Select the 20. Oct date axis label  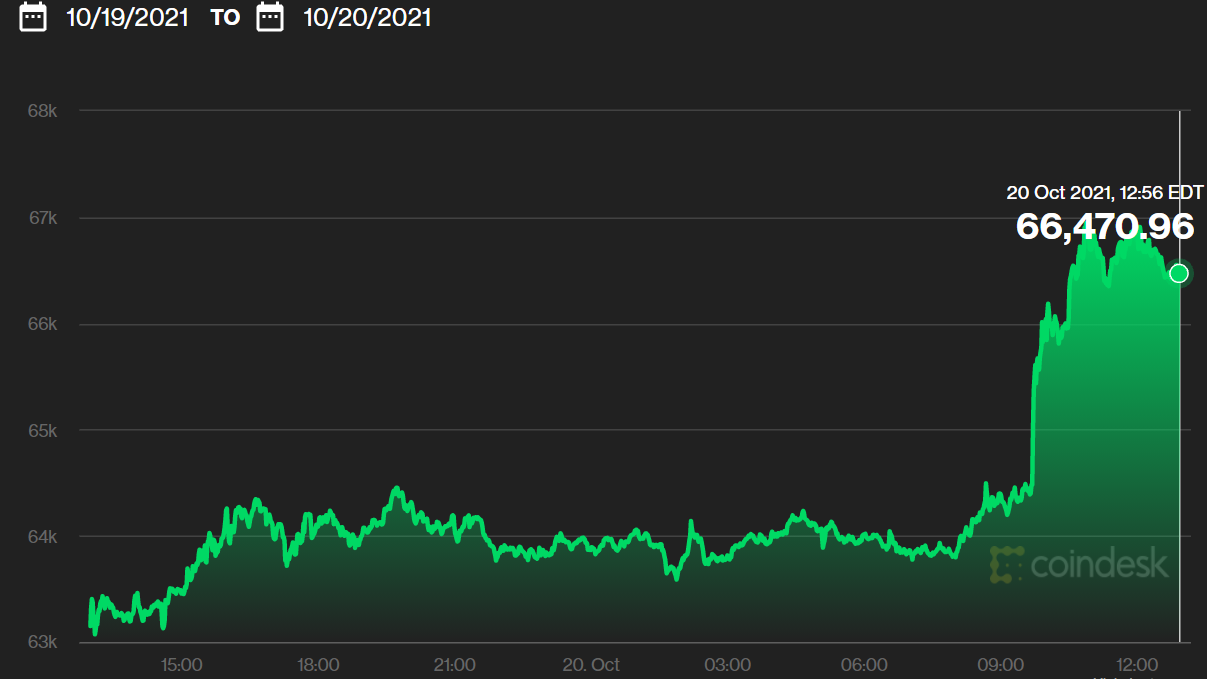point(591,665)
